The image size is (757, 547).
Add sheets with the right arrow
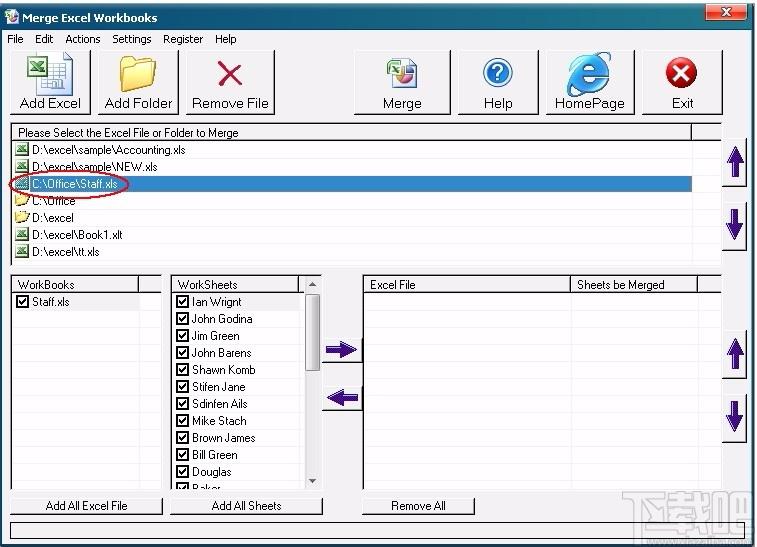(341, 350)
